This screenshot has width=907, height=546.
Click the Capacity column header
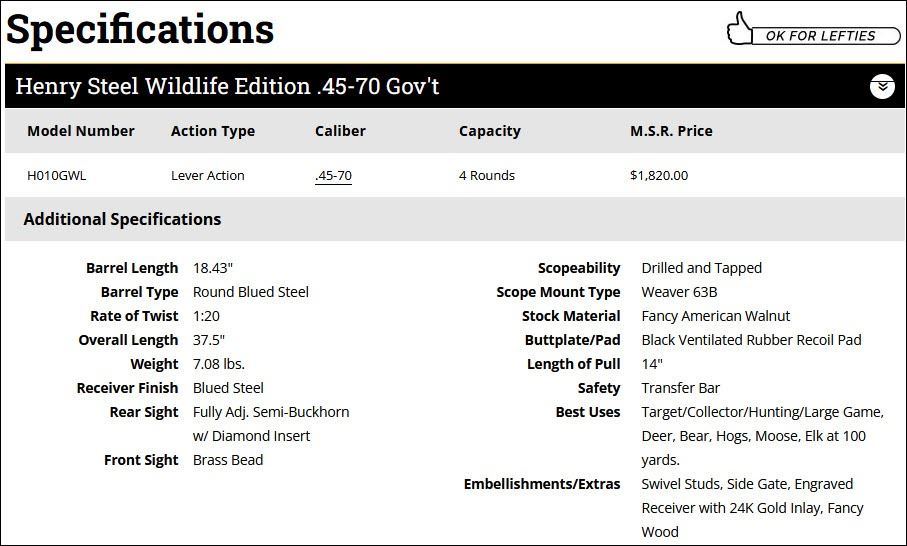(x=489, y=131)
